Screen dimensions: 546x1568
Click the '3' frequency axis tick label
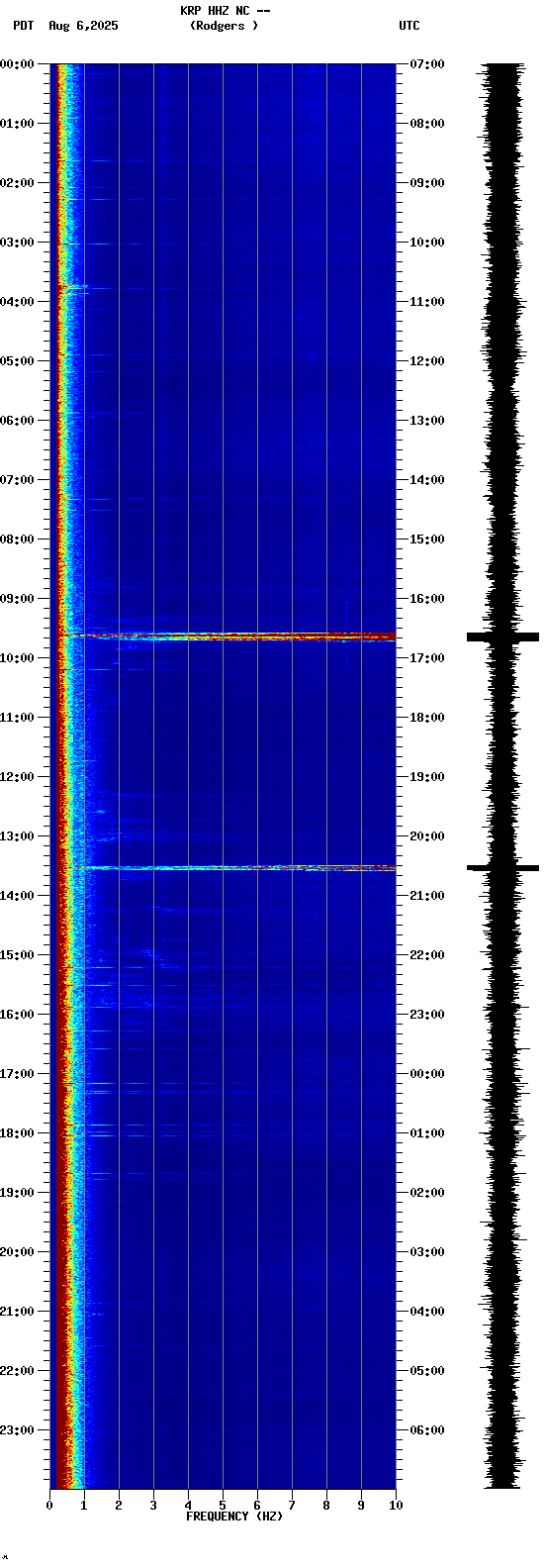click(x=153, y=1506)
